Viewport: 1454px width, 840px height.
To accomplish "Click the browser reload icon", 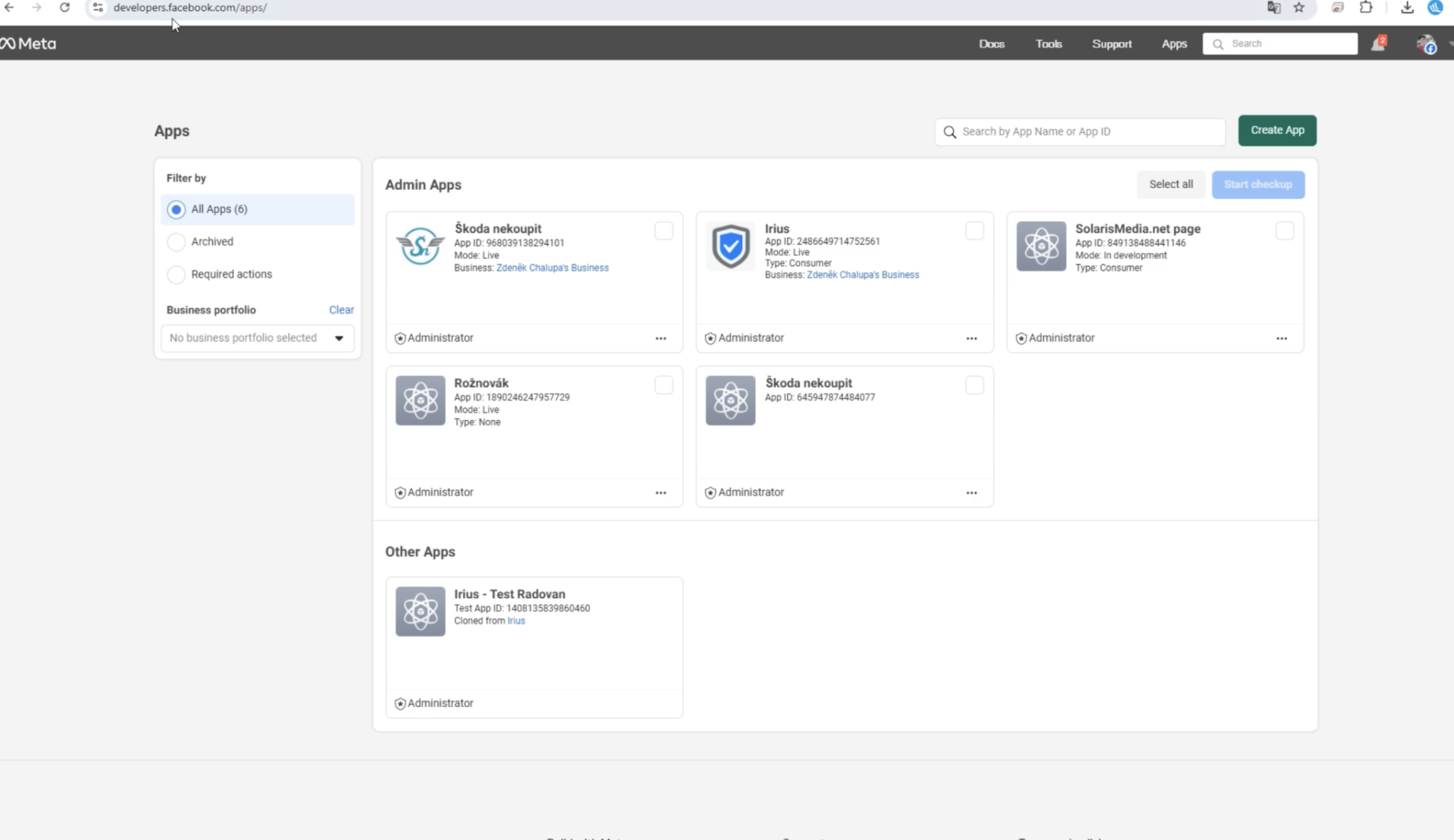I will [65, 8].
